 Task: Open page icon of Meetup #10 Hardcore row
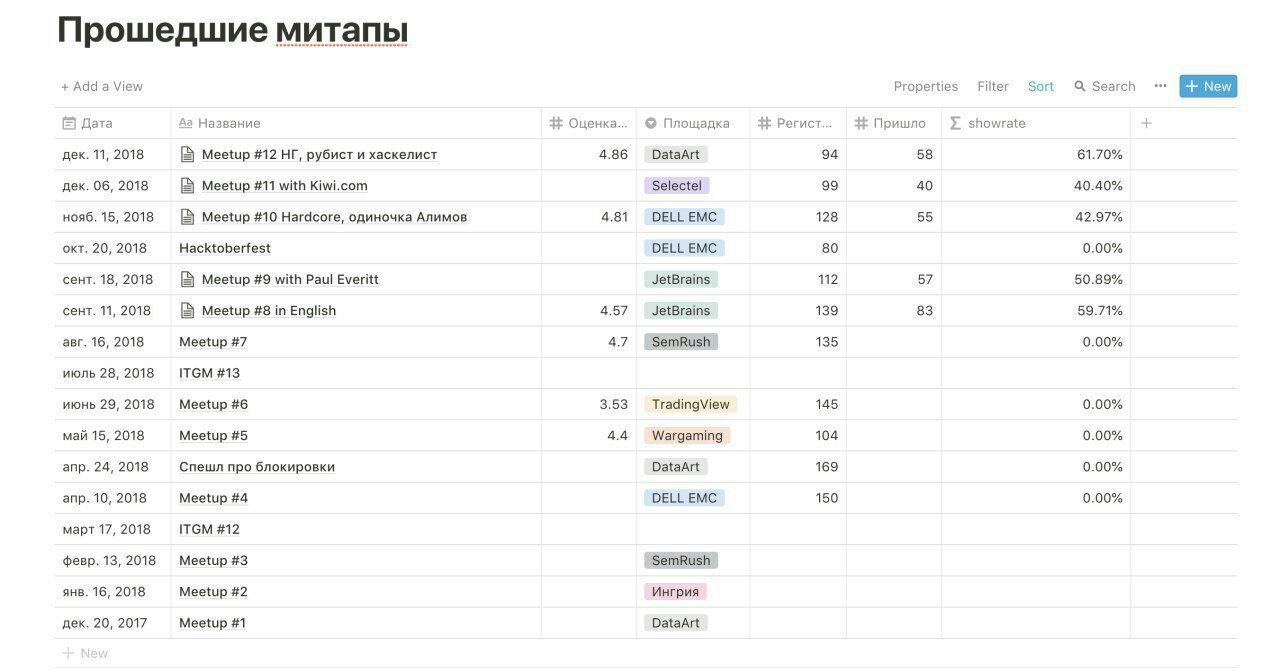tap(186, 216)
